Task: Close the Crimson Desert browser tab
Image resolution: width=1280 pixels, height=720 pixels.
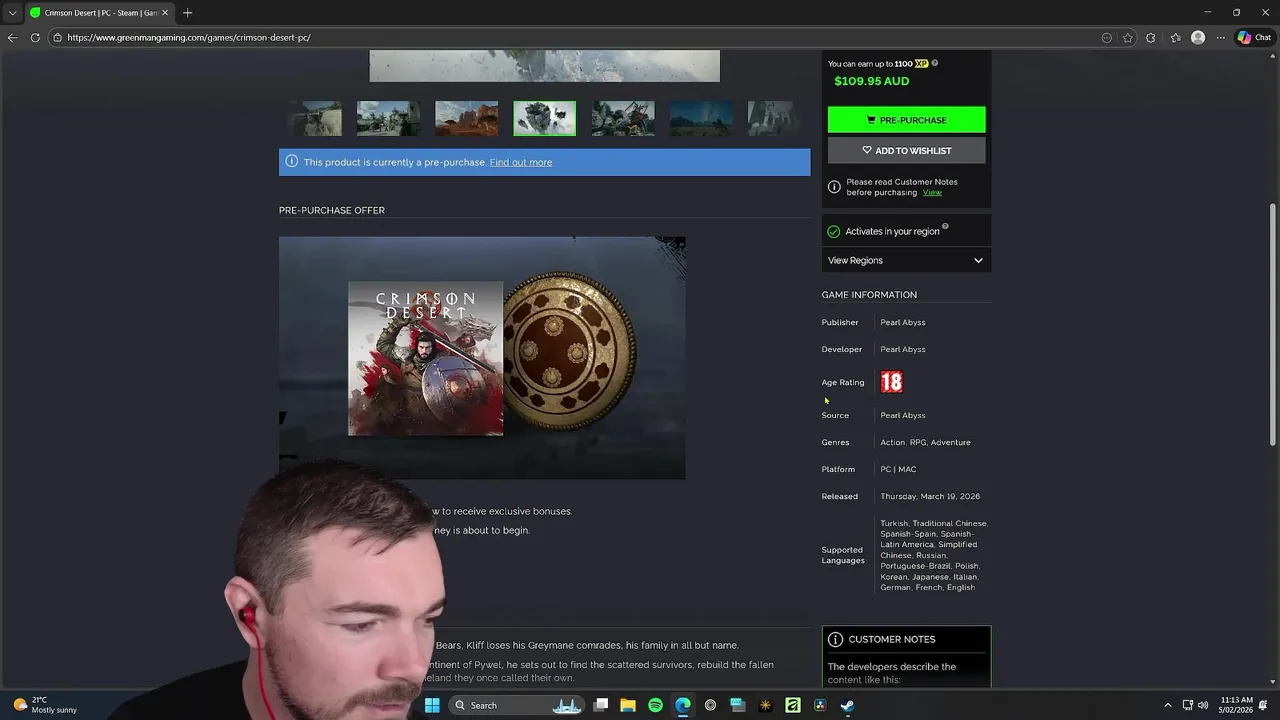Action: 165,12
